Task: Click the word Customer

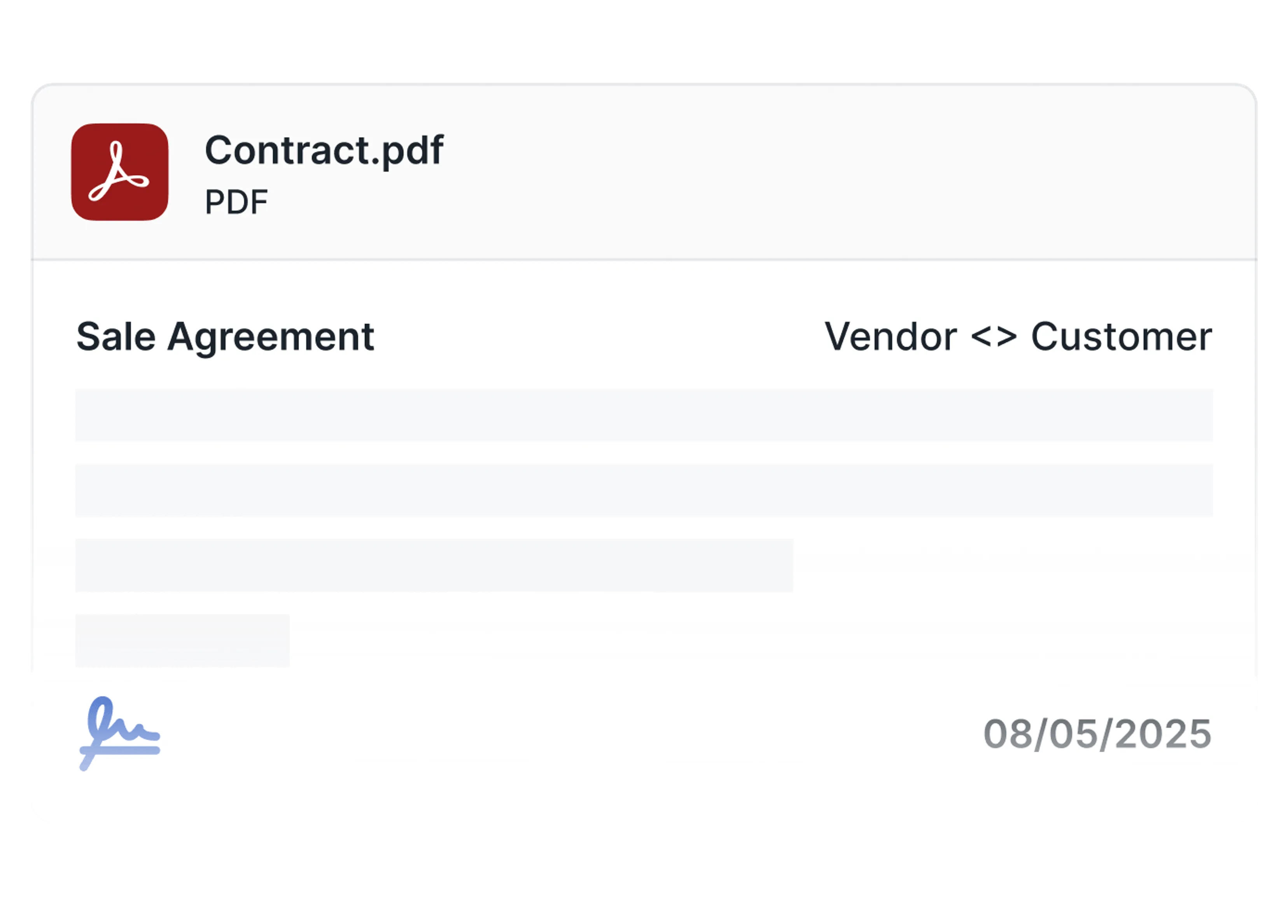Action: (x=1122, y=337)
